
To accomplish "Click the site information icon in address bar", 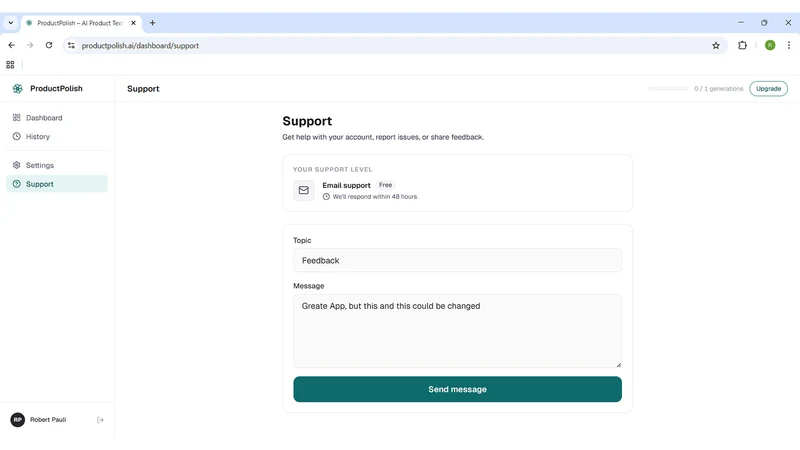I will (71, 45).
